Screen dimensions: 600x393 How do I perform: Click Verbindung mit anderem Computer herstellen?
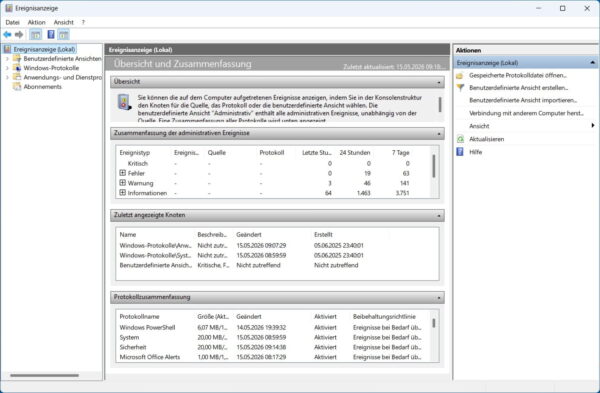click(526, 113)
